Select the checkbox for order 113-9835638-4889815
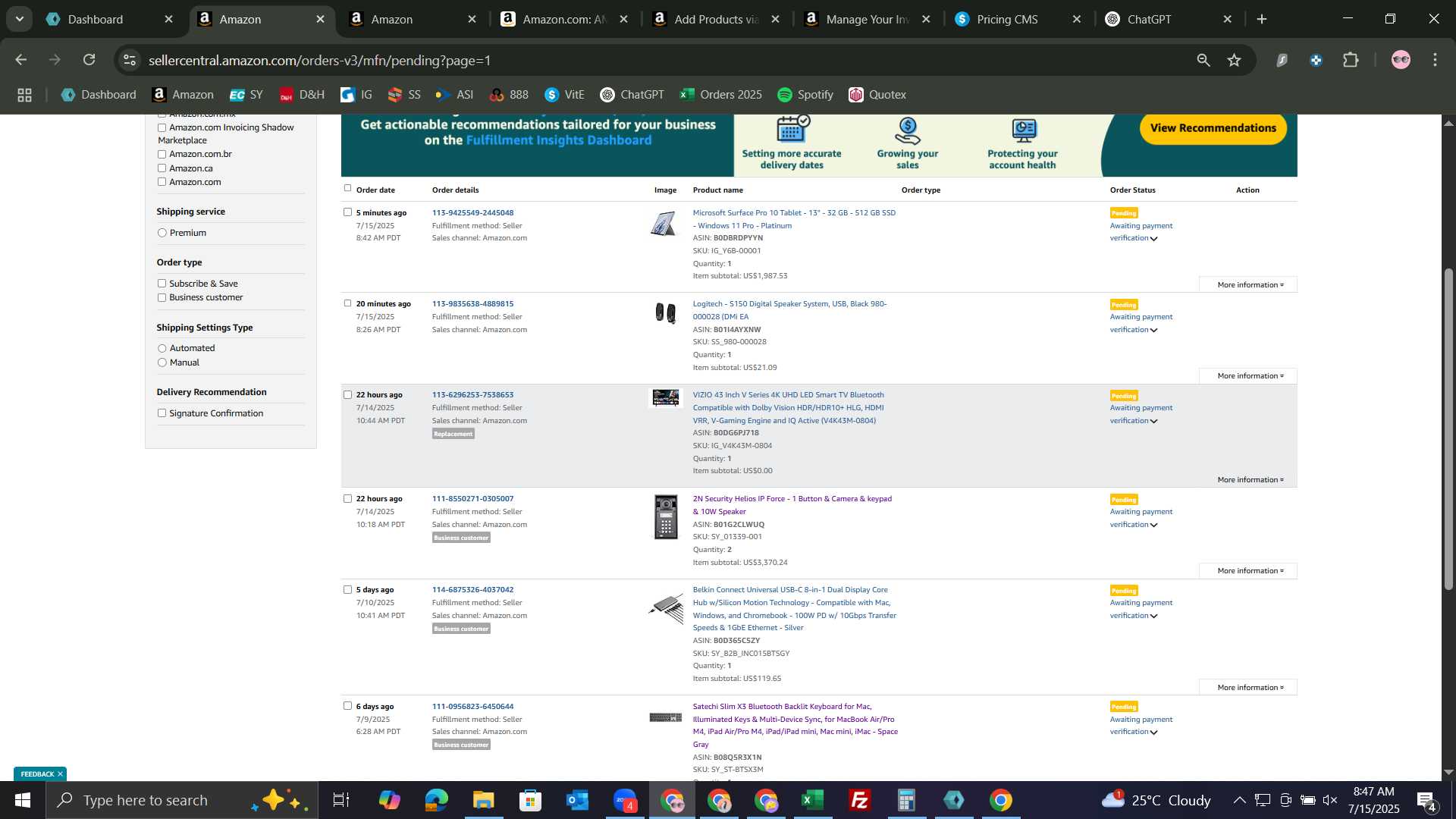This screenshot has height=819, width=1456. click(347, 303)
